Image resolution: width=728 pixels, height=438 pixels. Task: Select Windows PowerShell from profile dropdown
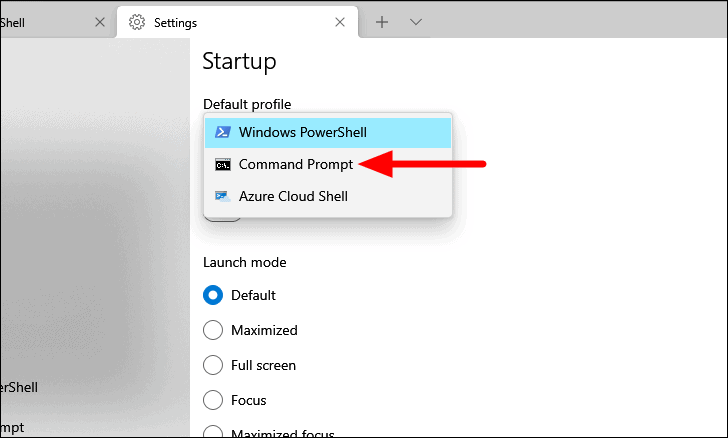[328, 132]
